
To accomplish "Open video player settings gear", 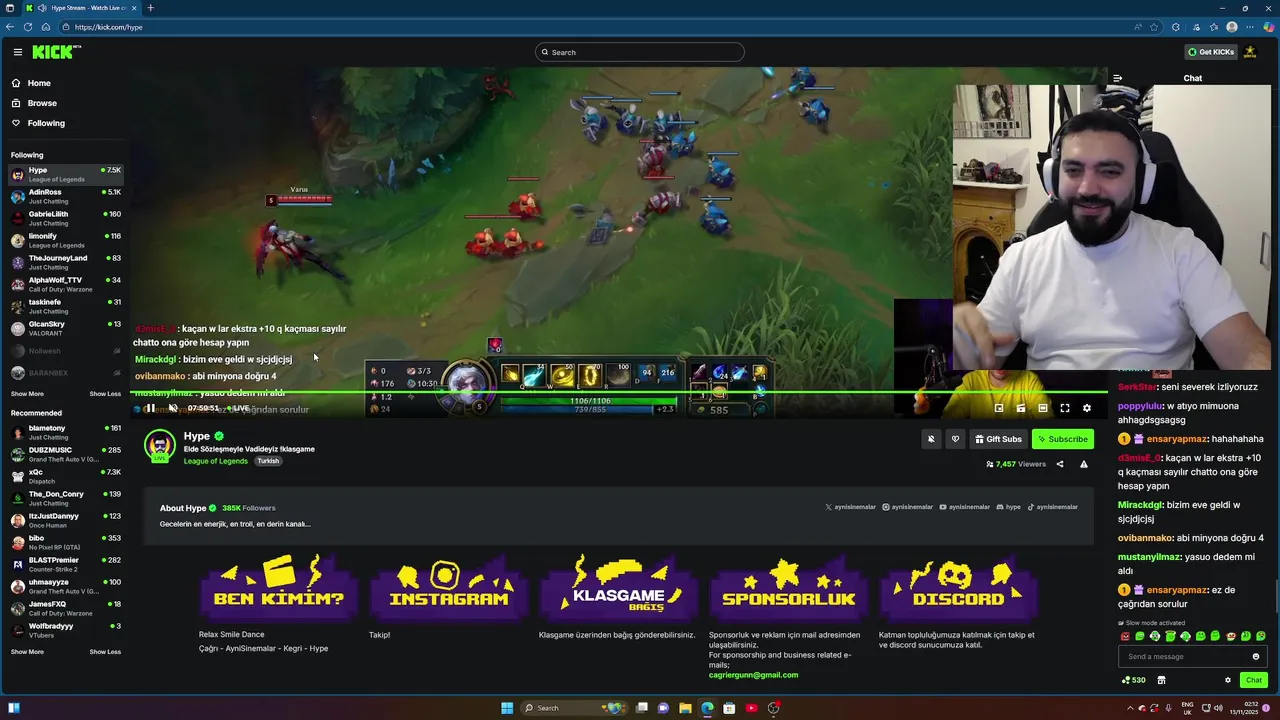I will click(1087, 408).
